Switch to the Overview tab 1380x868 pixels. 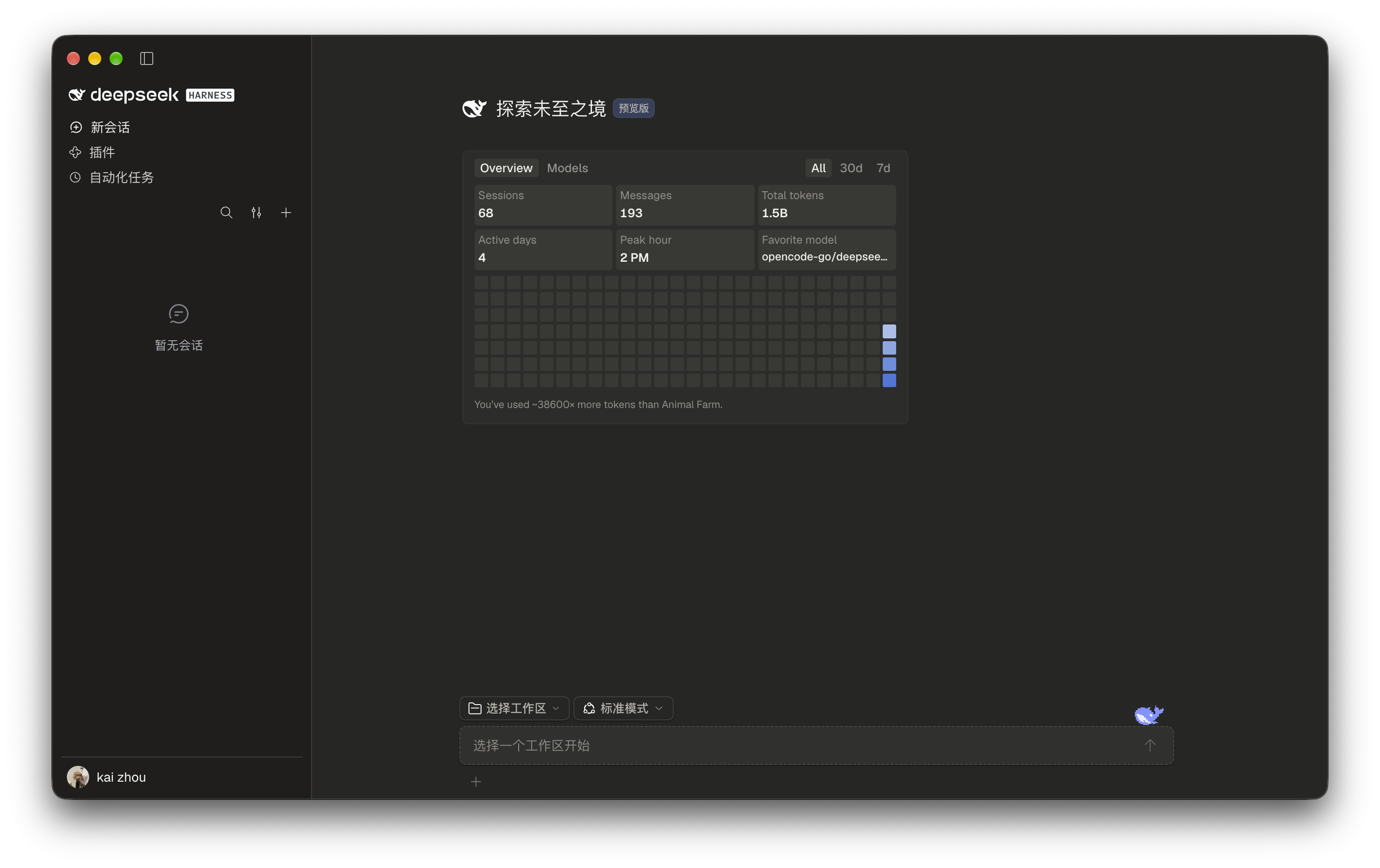pos(506,168)
